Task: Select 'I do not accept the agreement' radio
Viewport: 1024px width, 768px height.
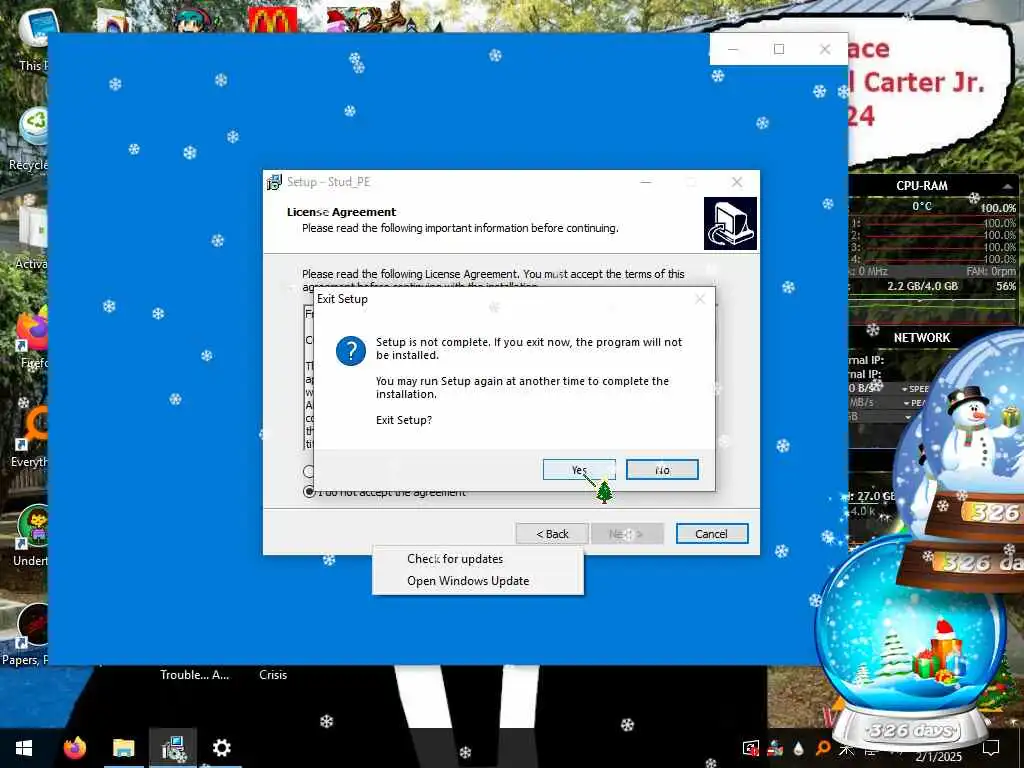Action: pos(309,491)
